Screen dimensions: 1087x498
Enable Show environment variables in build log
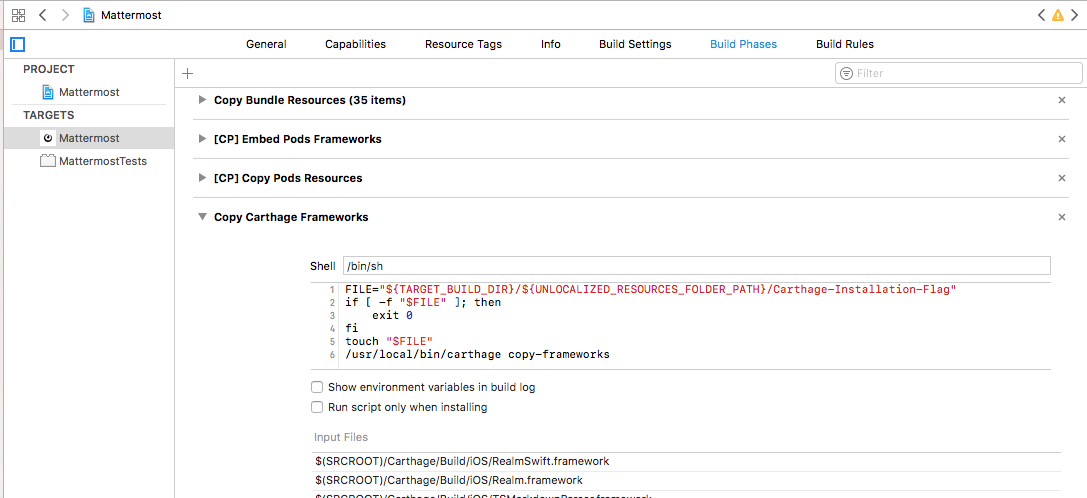317,387
